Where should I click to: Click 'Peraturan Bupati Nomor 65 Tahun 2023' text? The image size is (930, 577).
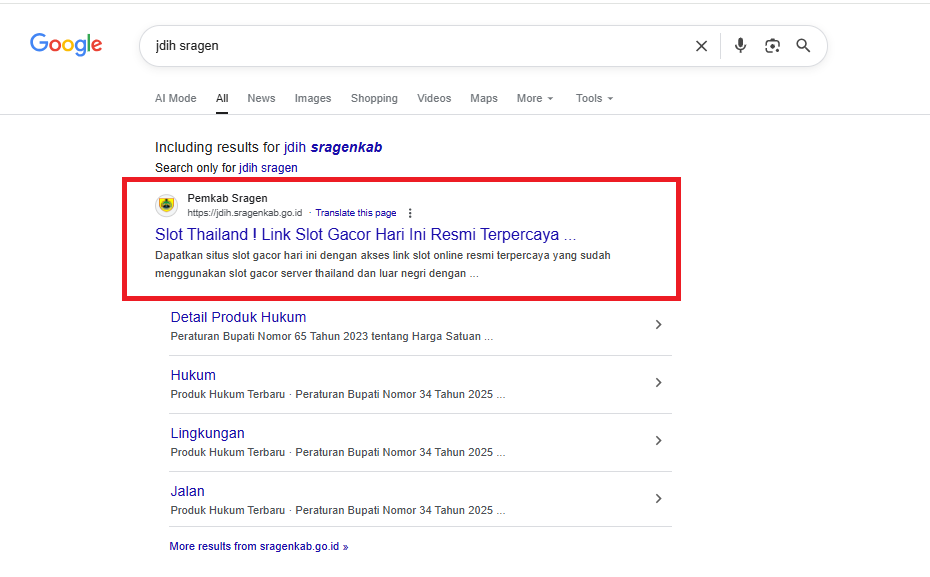click(x=269, y=336)
